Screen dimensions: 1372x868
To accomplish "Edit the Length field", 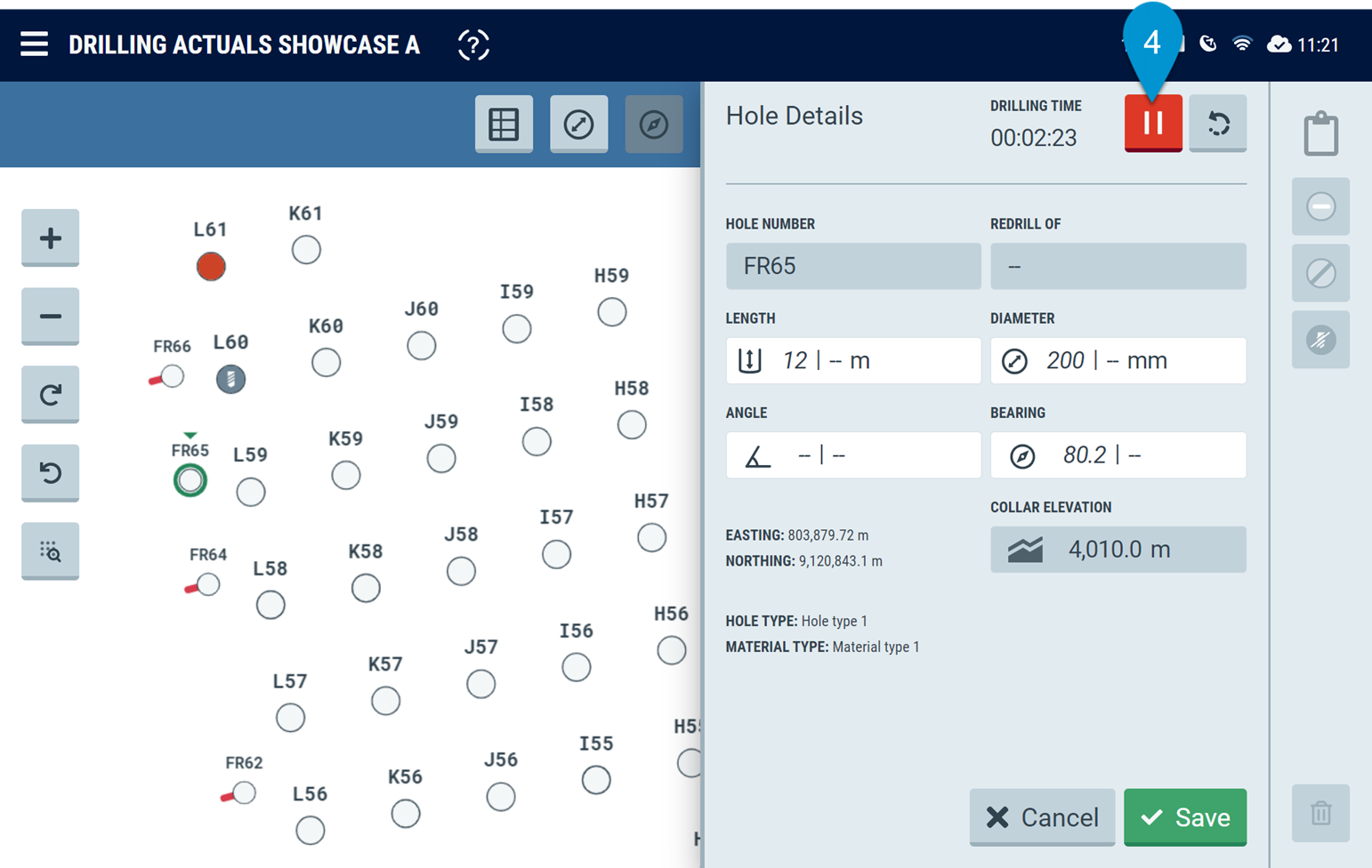I will click(x=853, y=360).
